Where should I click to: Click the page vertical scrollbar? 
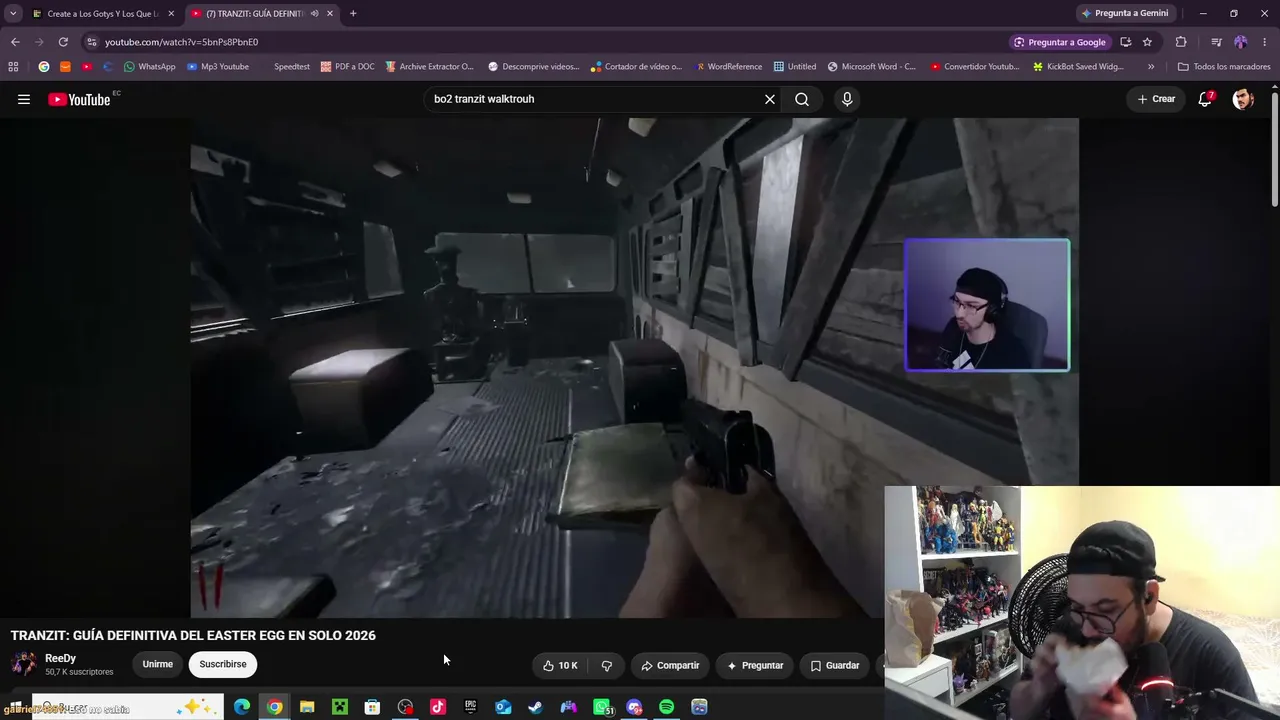(x=1274, y=150)
